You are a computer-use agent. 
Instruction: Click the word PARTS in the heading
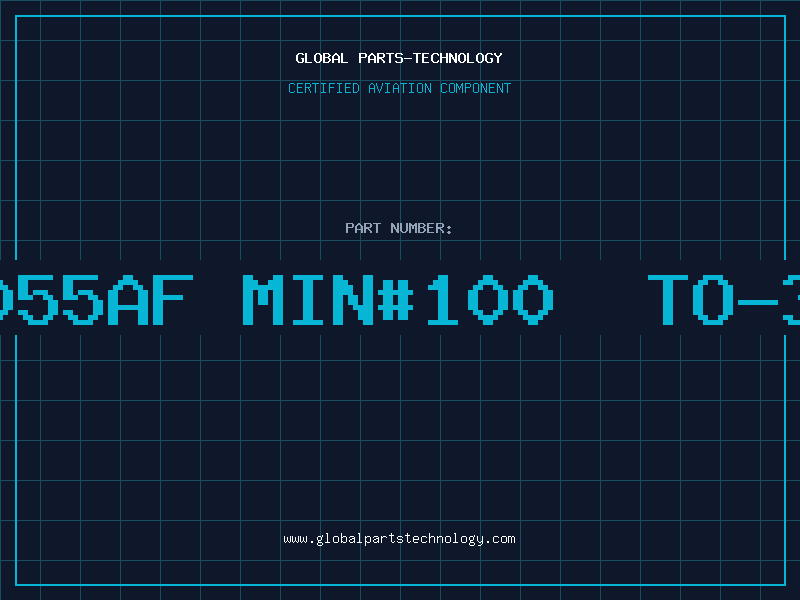[382, 58]
